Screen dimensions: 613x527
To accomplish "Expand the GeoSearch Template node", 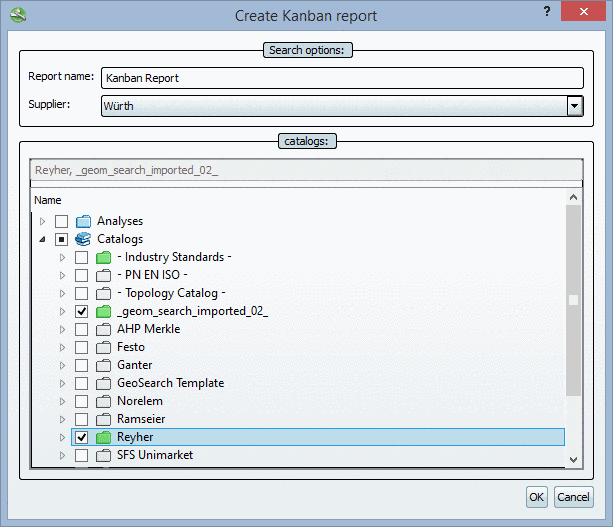I will [62, 383].
